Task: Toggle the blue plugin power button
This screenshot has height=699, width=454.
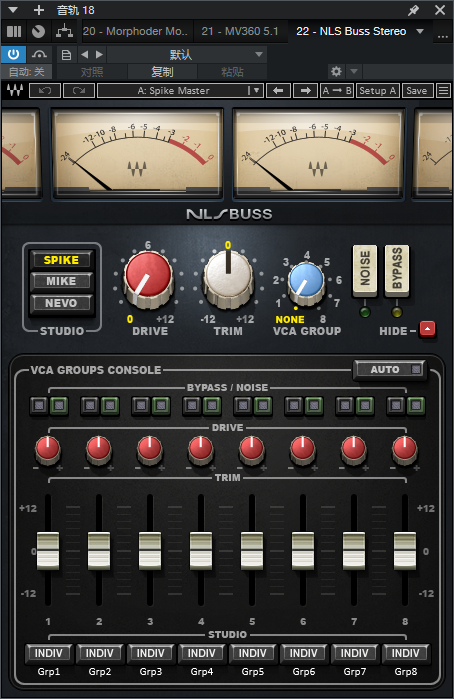Action: [x=13, y=54]
